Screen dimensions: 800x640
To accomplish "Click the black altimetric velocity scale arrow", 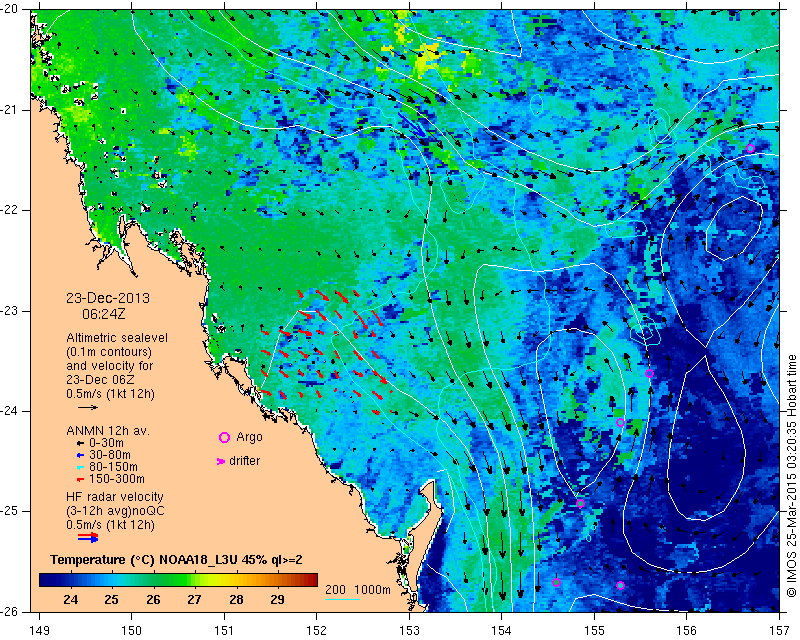I will pyautogui.click(x=88, y=407).
